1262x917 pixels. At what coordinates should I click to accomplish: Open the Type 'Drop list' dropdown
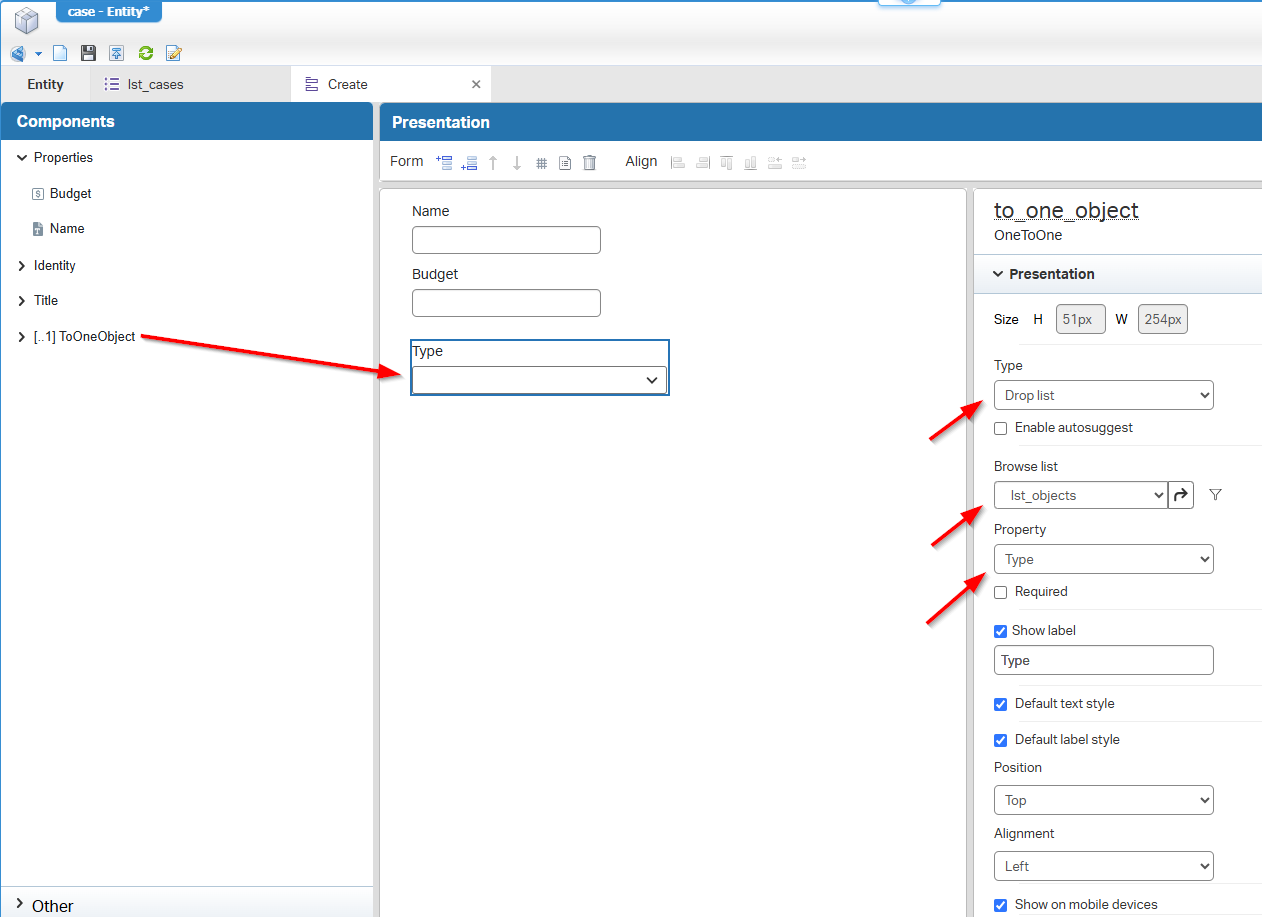tap(1103, 395)
